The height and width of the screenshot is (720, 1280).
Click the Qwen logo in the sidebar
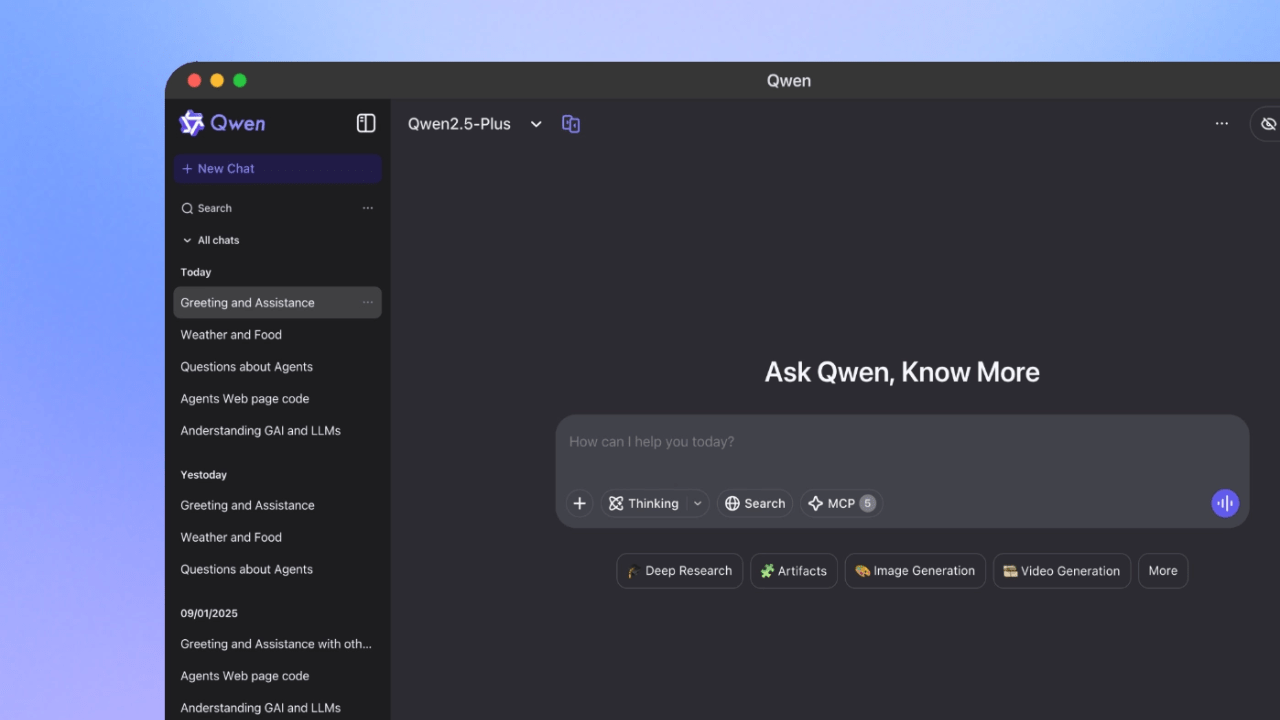pyautogui.click(x=222, y=123)
